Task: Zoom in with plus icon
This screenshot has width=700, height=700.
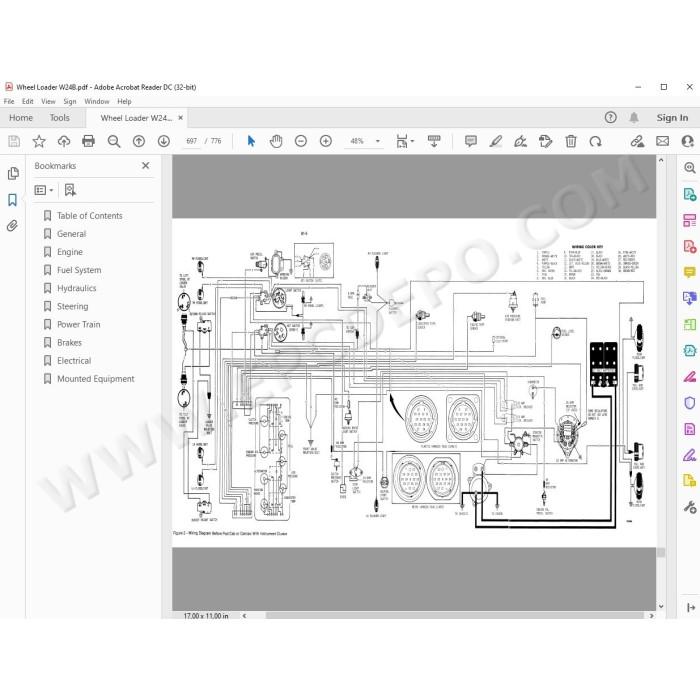Action: coord(326,141)
